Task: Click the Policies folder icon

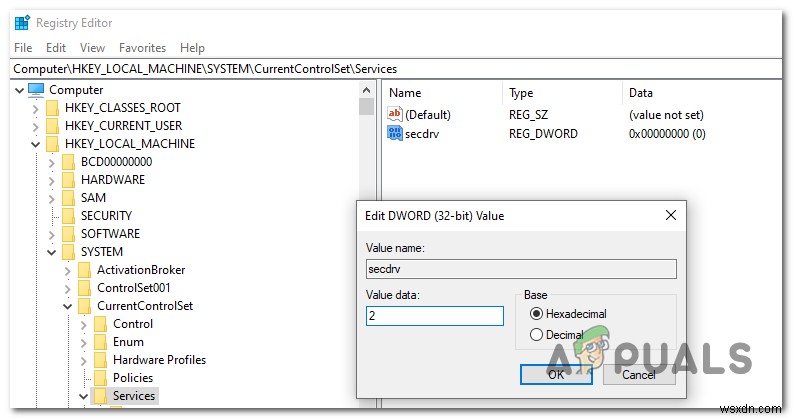Action: [101, 378]
